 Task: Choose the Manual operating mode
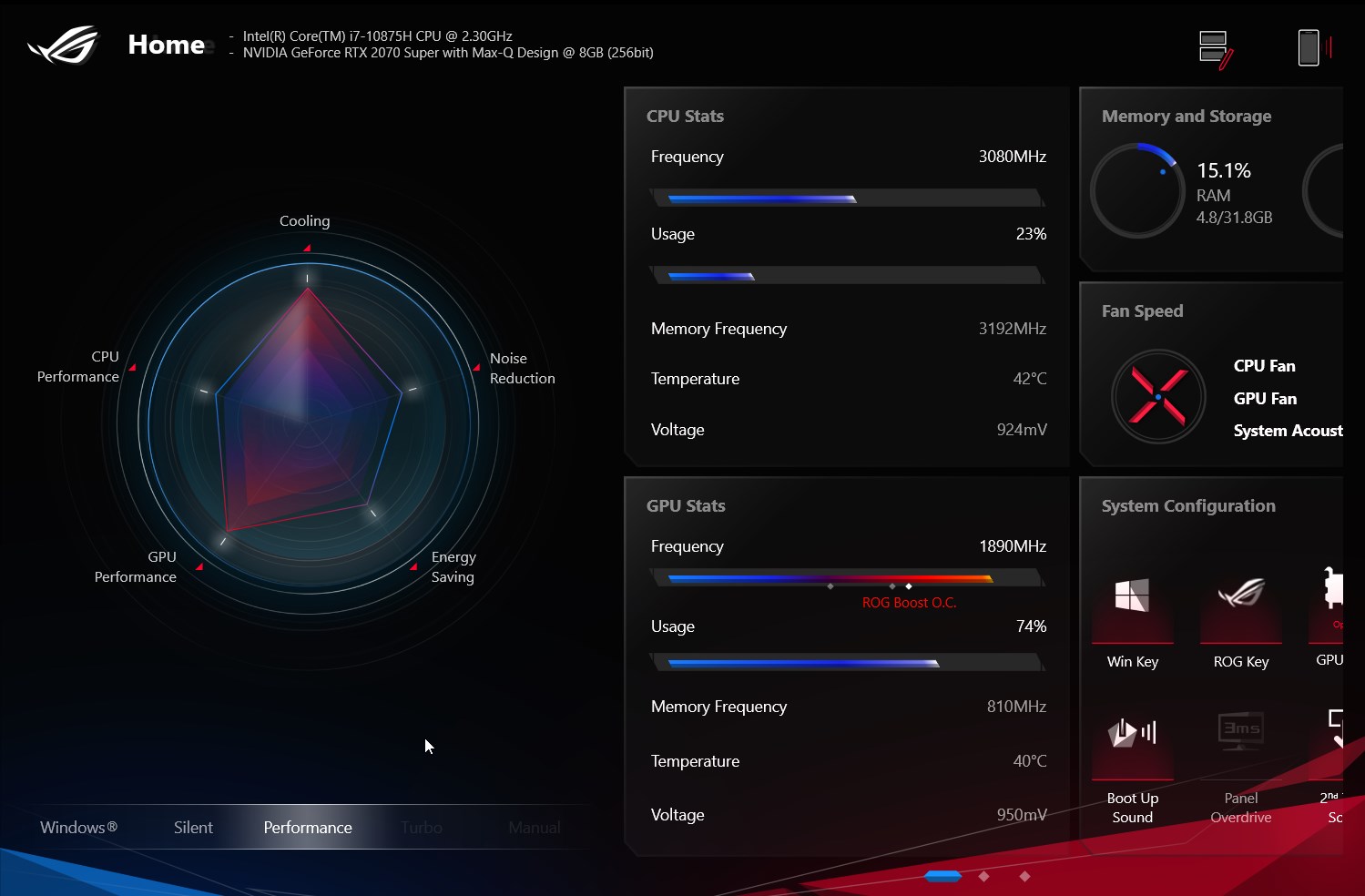click(x=535, y=828)
